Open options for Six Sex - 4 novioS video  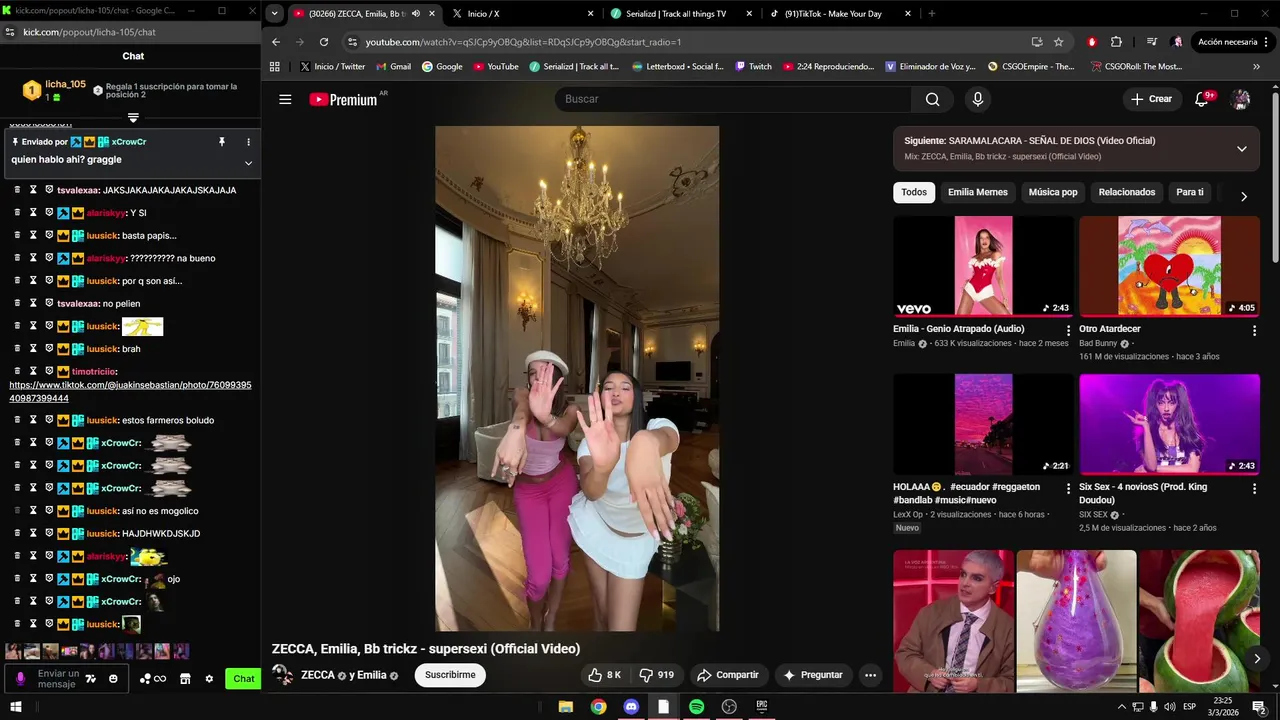point(1254,488)
